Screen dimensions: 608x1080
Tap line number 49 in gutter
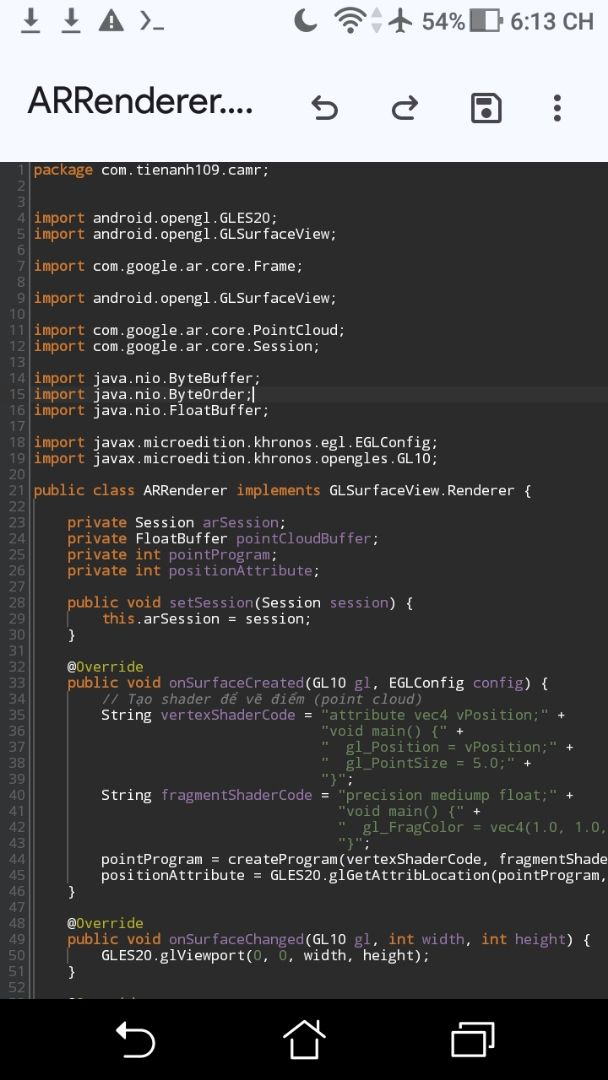pyautogui.click(x=17, y=939)
